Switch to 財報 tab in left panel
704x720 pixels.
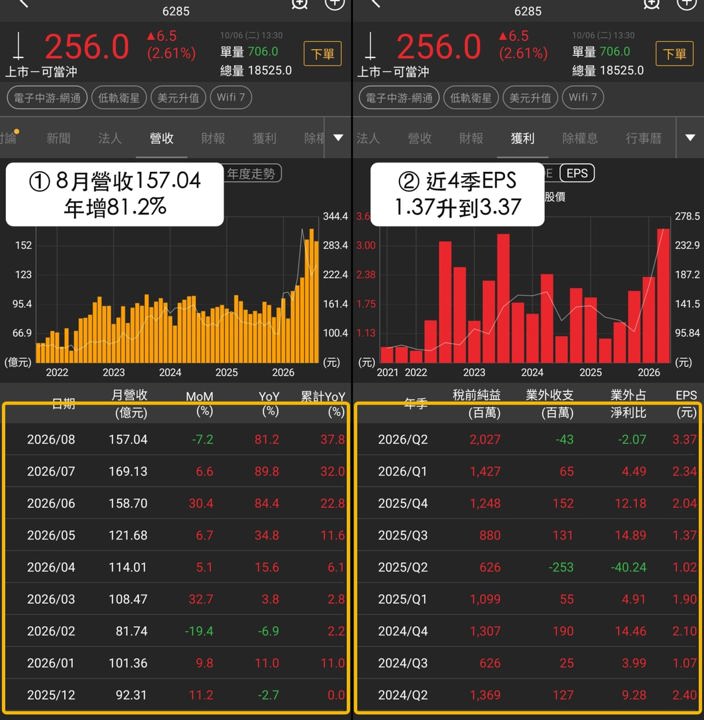[213, 138]
